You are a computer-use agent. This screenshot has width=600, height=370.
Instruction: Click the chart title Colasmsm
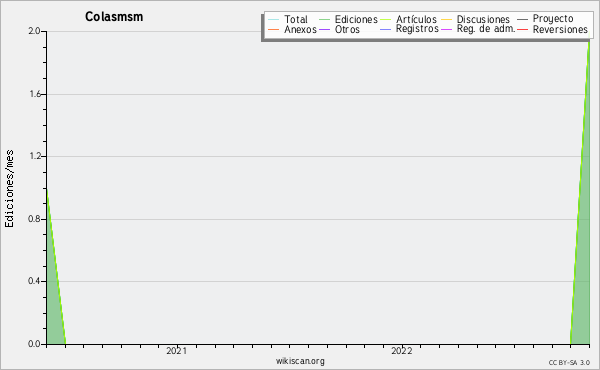[x=114, y=16]
